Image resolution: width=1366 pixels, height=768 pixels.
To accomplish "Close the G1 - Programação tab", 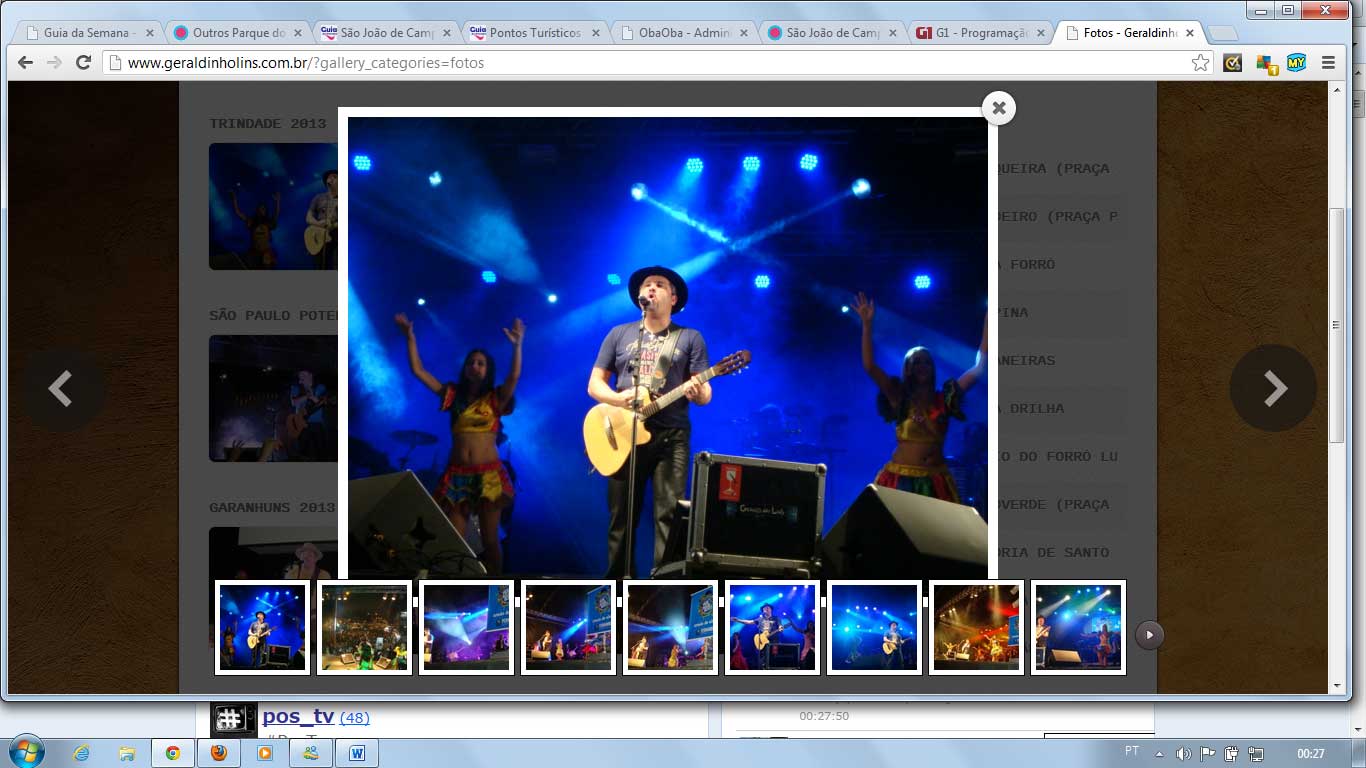I will point(1042,33).
